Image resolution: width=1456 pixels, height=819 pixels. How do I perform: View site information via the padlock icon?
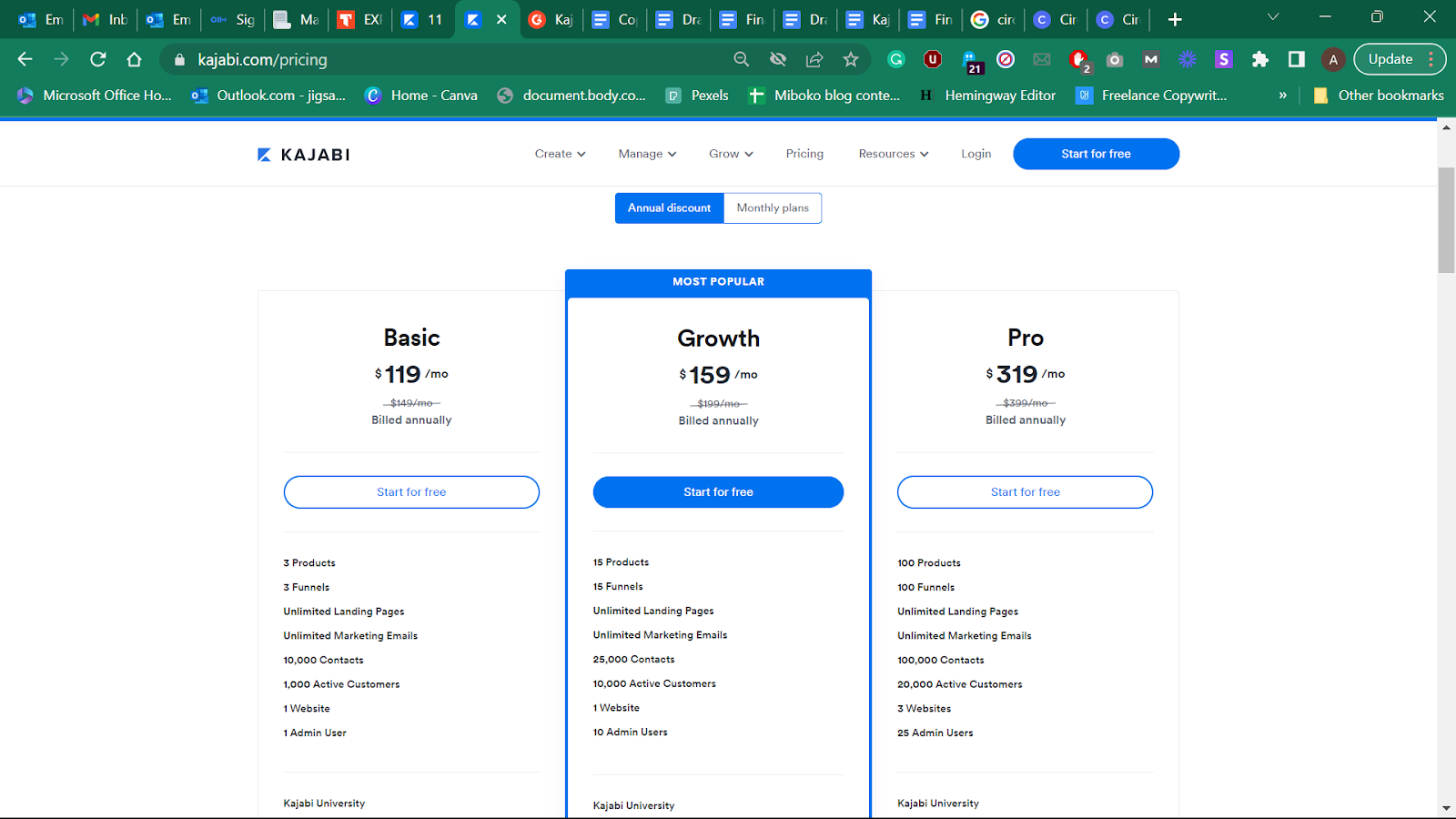click(x=179, y=59)
